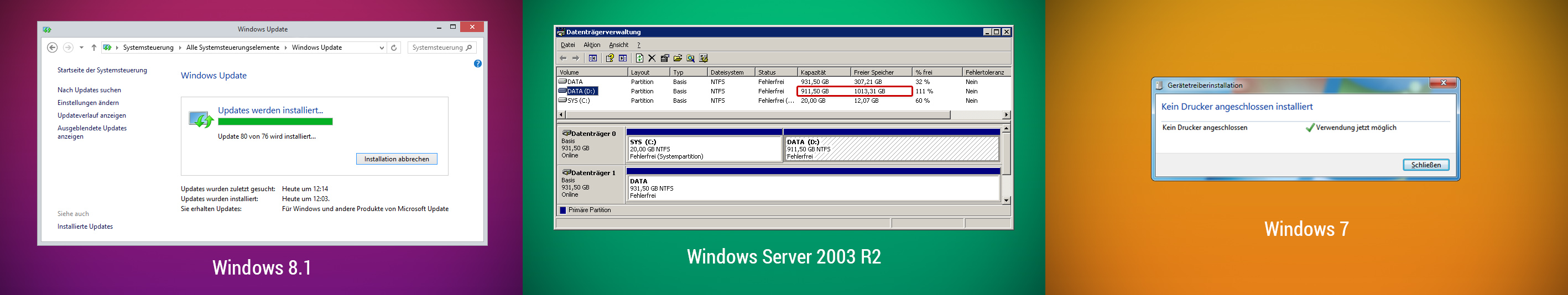
Task: Select the DATA (D:) partition block on Datenträger 0
Action: click(892, 145)
